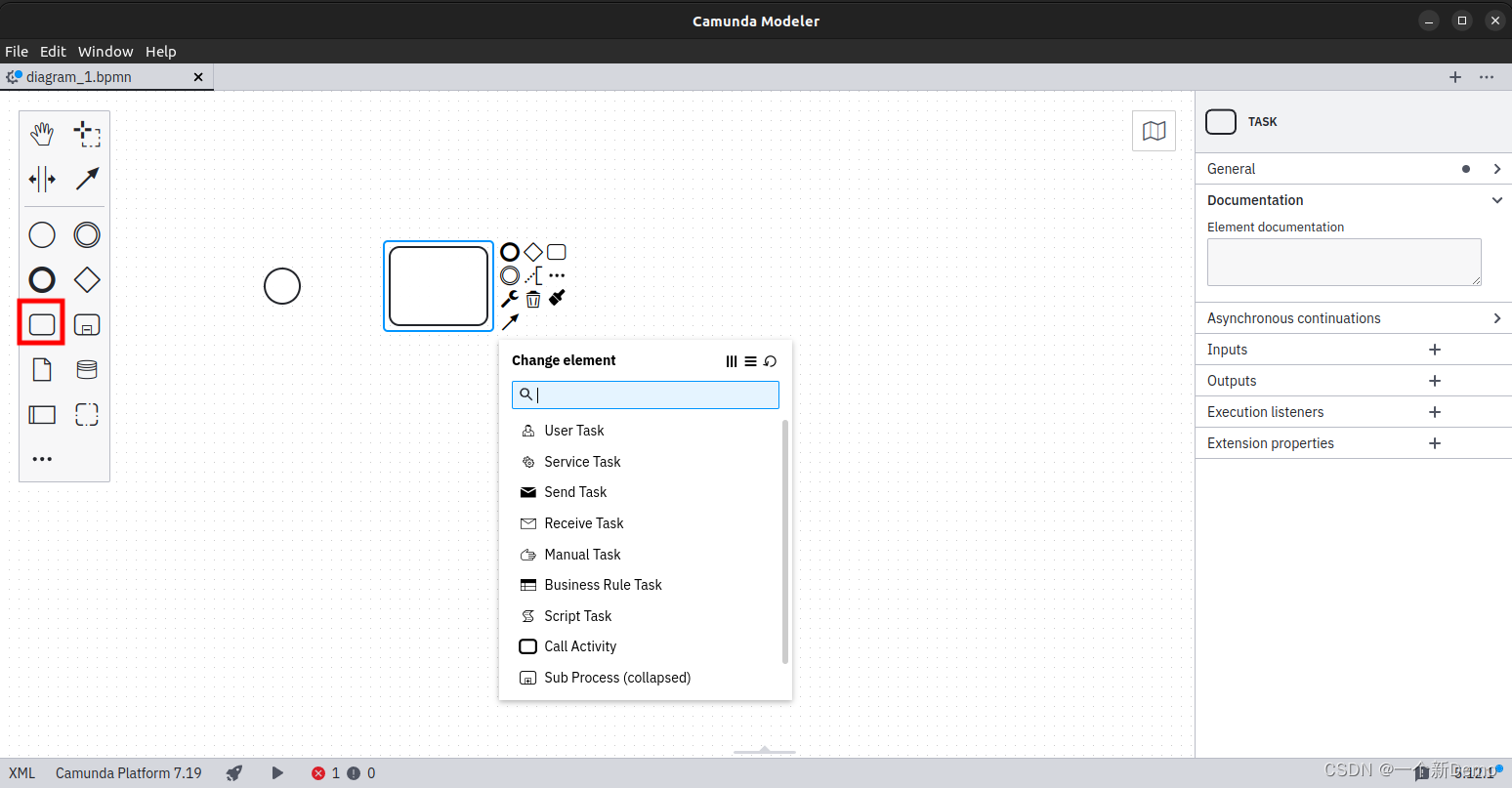Close the diagram_1.bpmn tab
Viewport: 1512px width, 788px height.
198,77
